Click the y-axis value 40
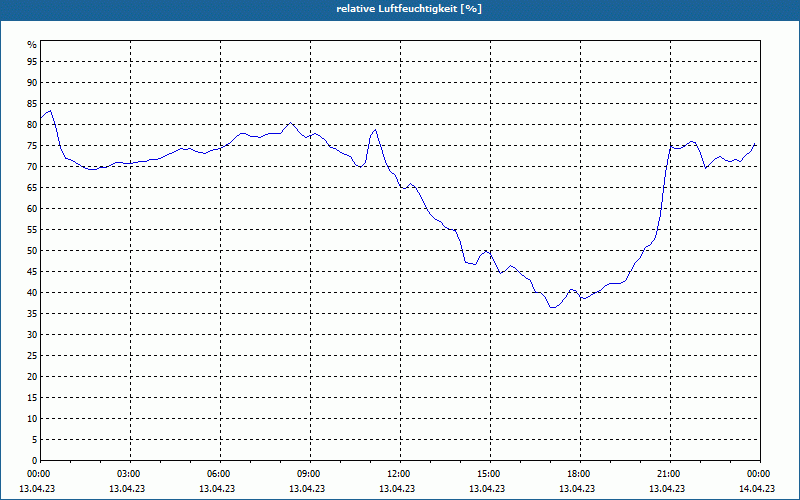Image resolution: width=800 pixels, height=500 pixels. coord(32,293)
